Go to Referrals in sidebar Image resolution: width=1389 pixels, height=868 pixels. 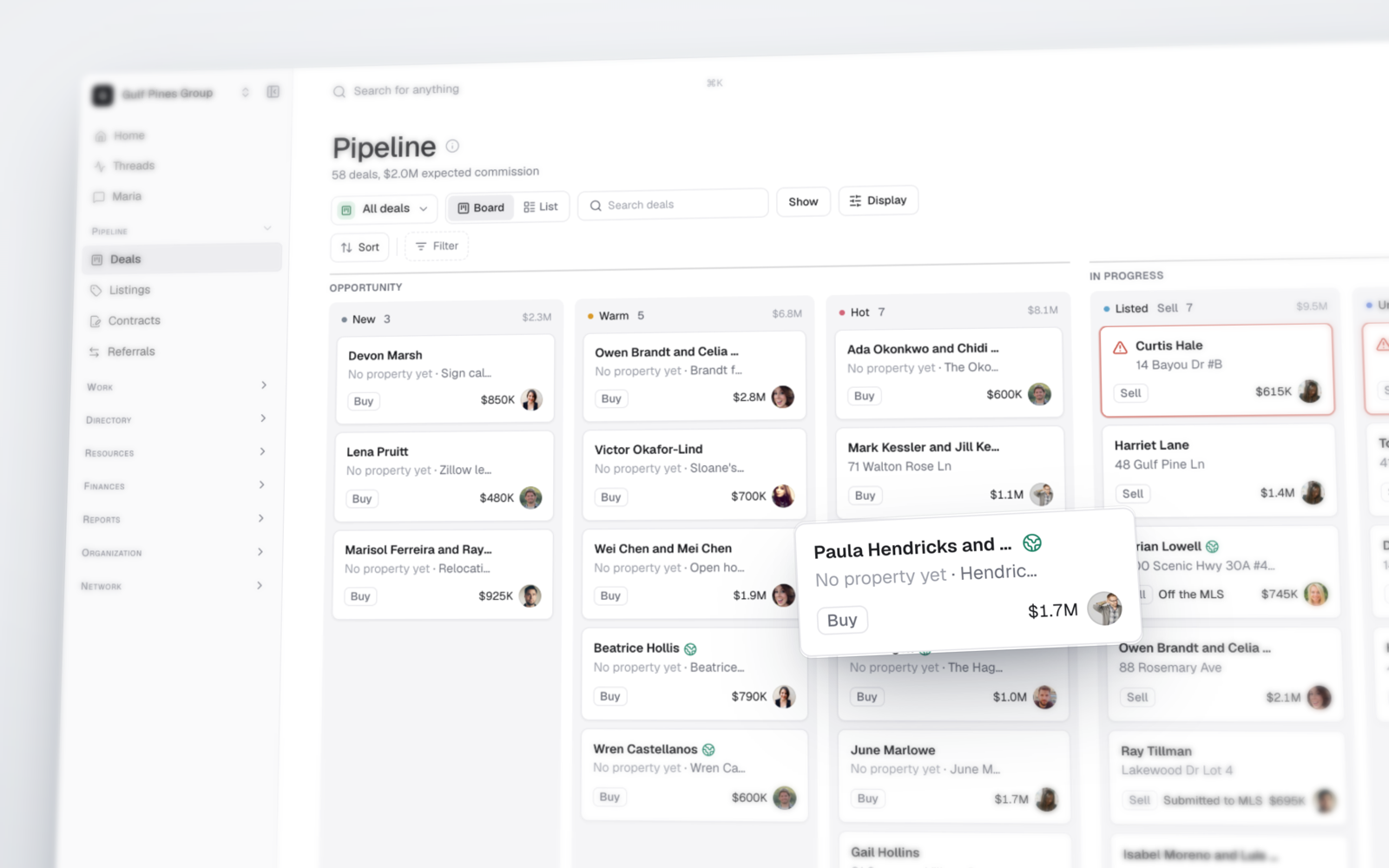pos(131,352)
